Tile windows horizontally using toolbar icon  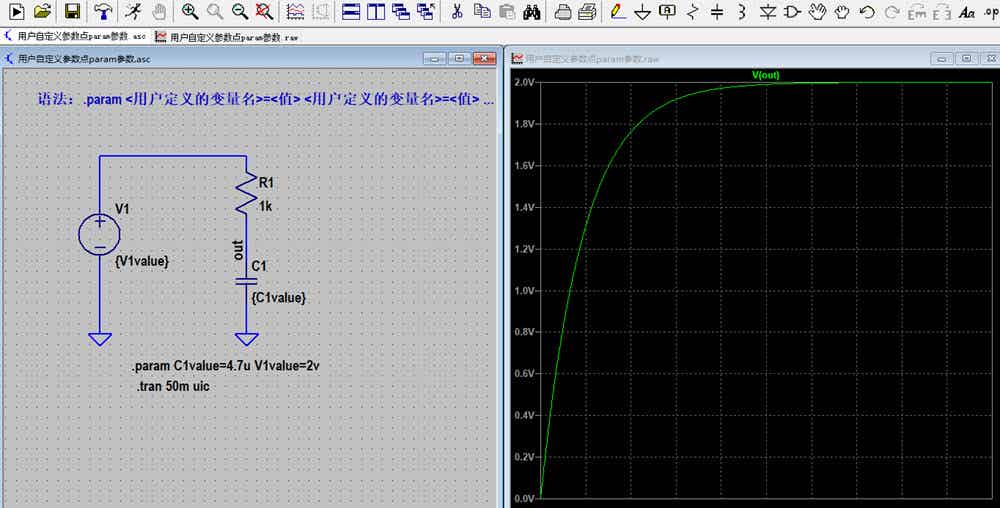pyautogui.click(x=351, y=11)
